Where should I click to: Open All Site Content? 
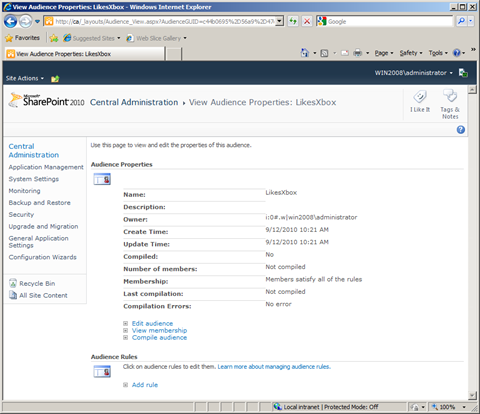click(x=38, y=295)
